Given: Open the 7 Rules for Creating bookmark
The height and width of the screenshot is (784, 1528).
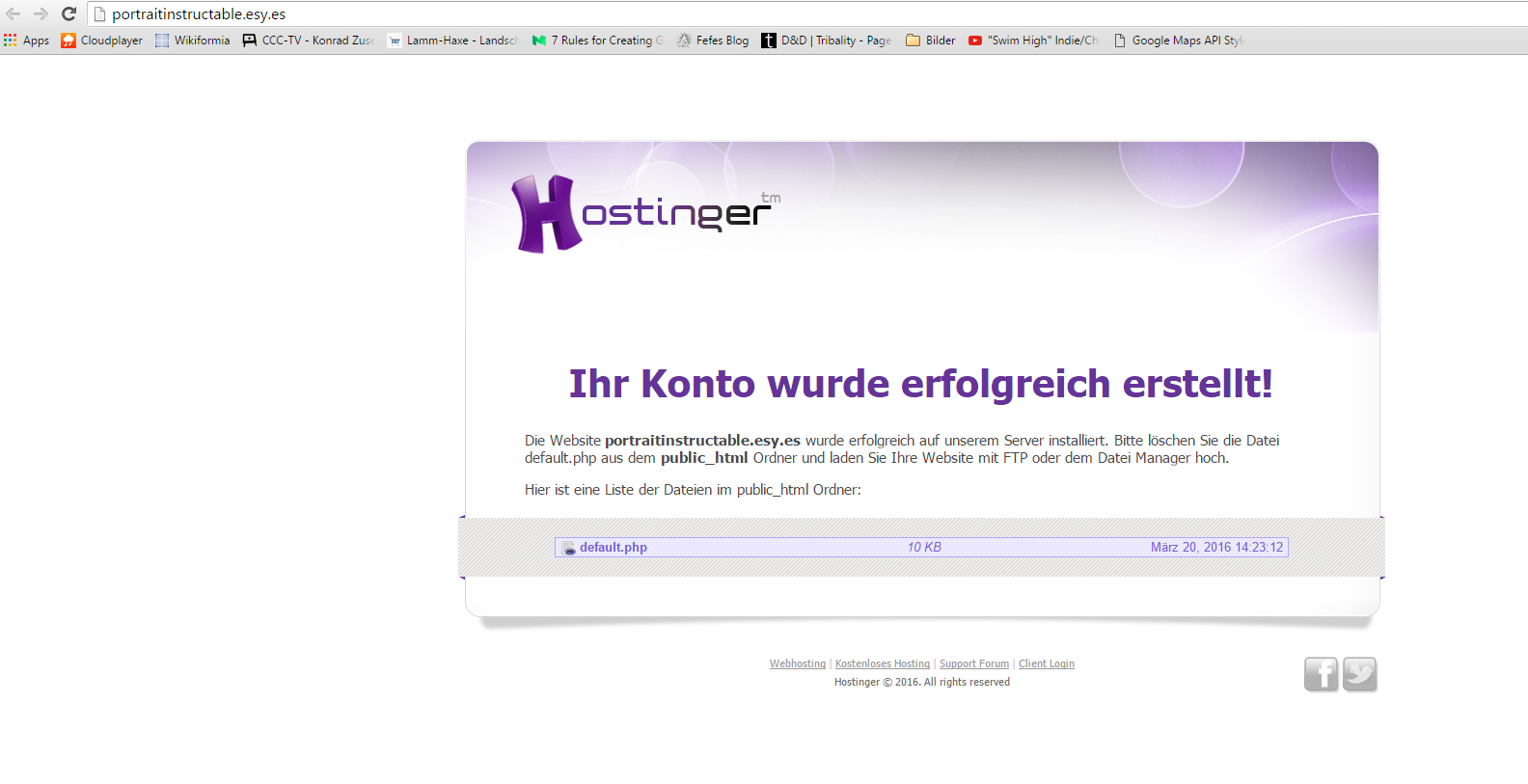Looking at the screenshot, I should [597, 41].
